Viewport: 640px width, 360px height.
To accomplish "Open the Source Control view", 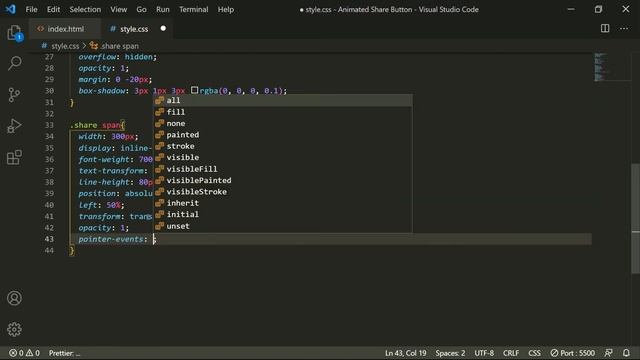I will [x=14, y=95].
